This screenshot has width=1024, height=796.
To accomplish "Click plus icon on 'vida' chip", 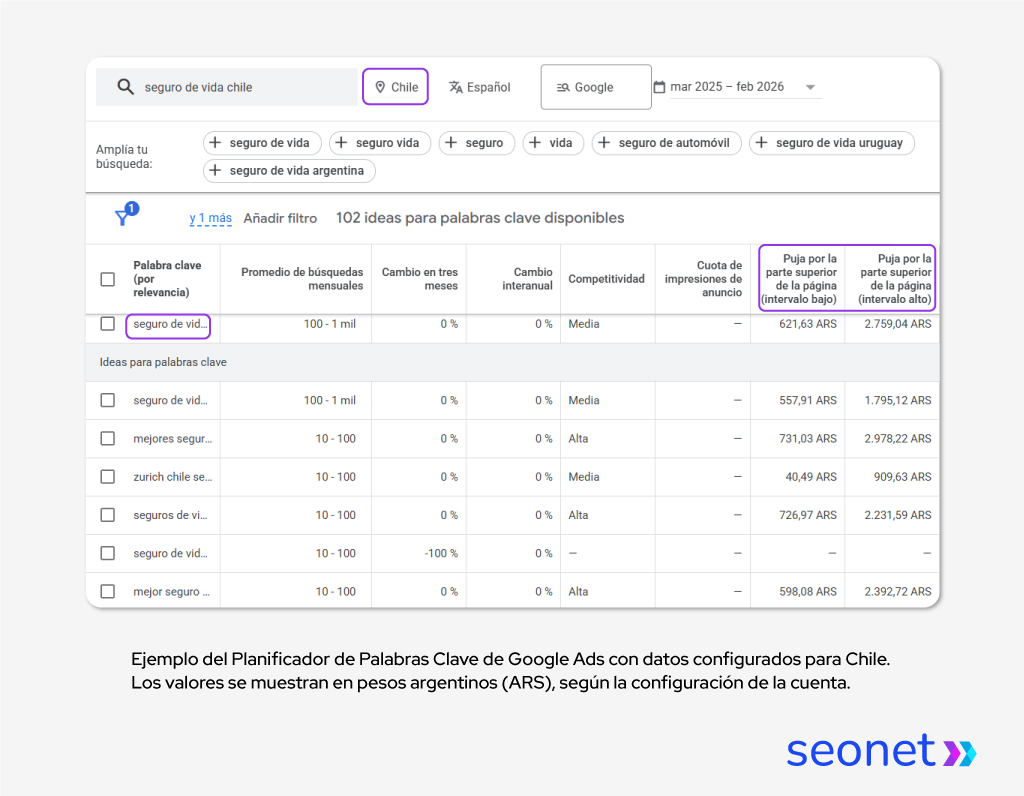I will 535,142.
